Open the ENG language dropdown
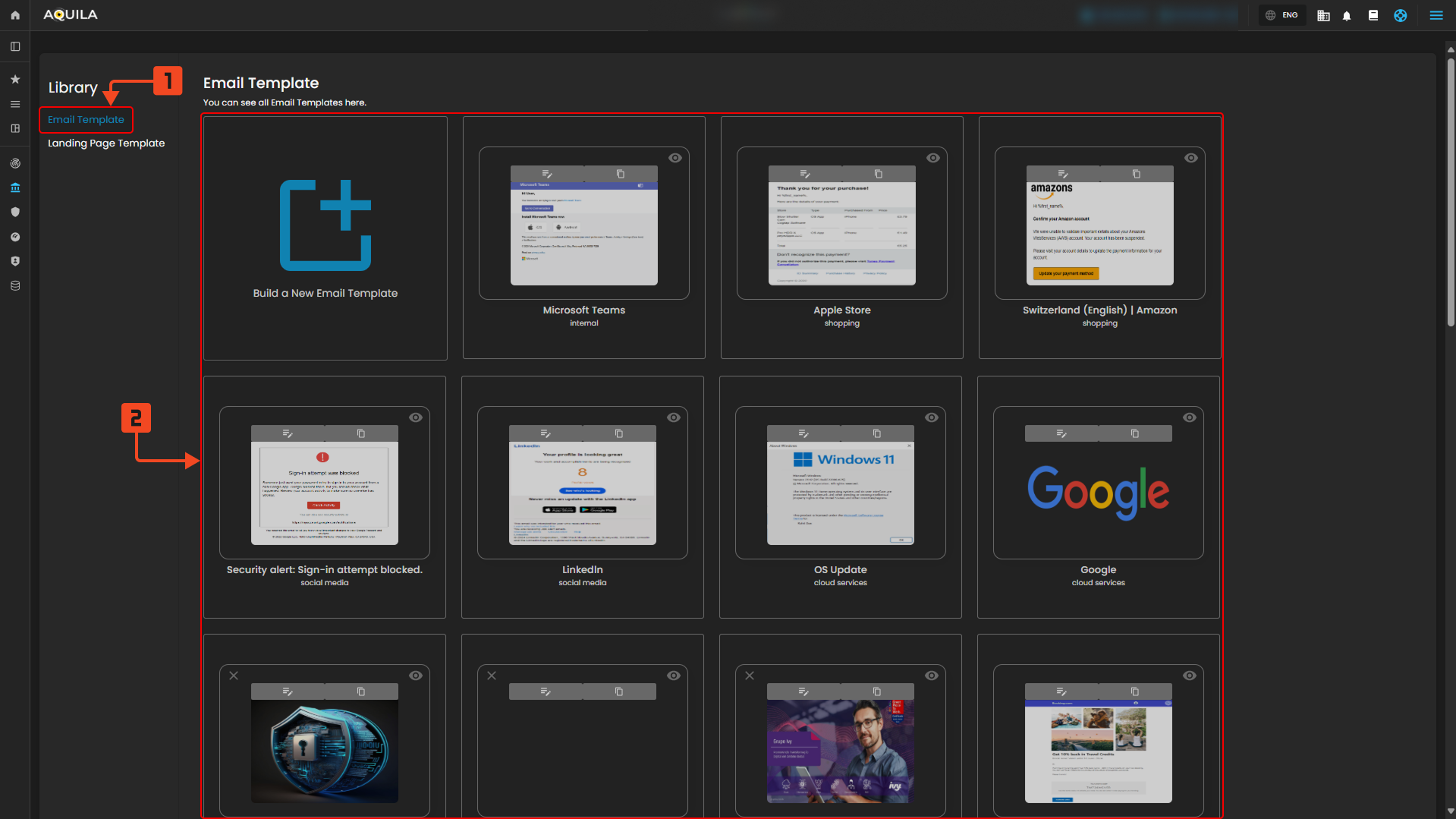 click(x=1281, y=15)
